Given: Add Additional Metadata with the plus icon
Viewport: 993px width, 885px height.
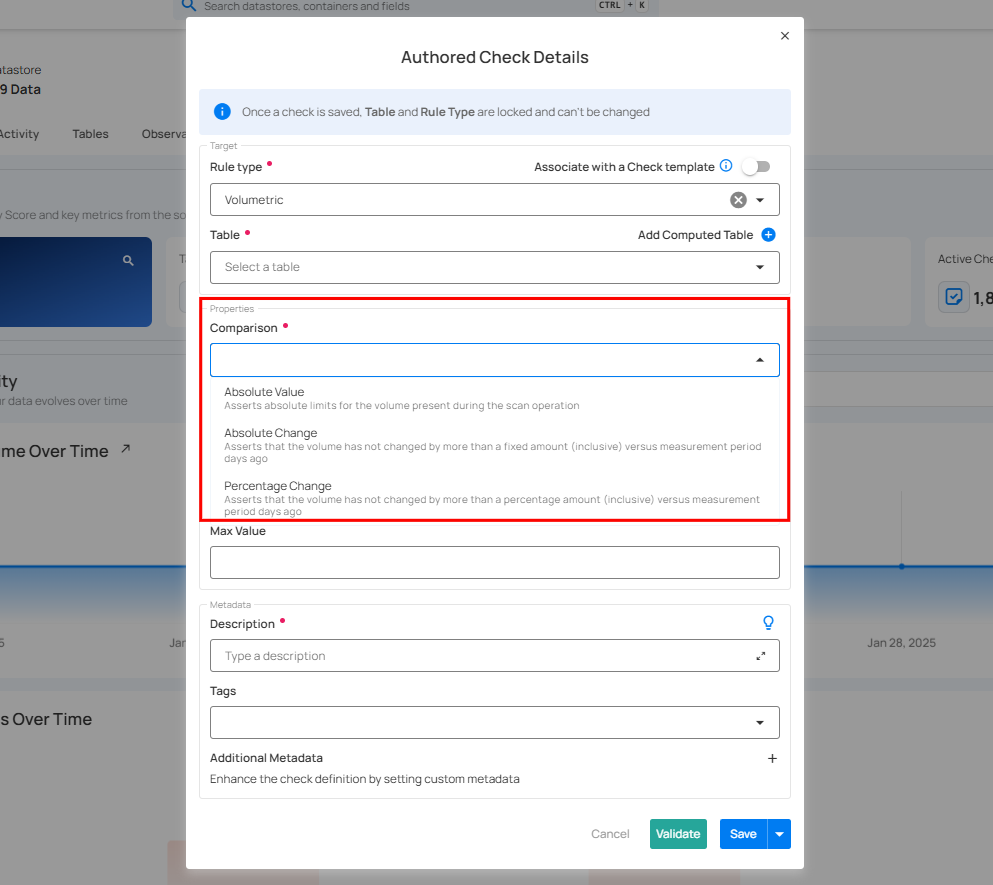Looking at the screenshot, I should 772,759.
